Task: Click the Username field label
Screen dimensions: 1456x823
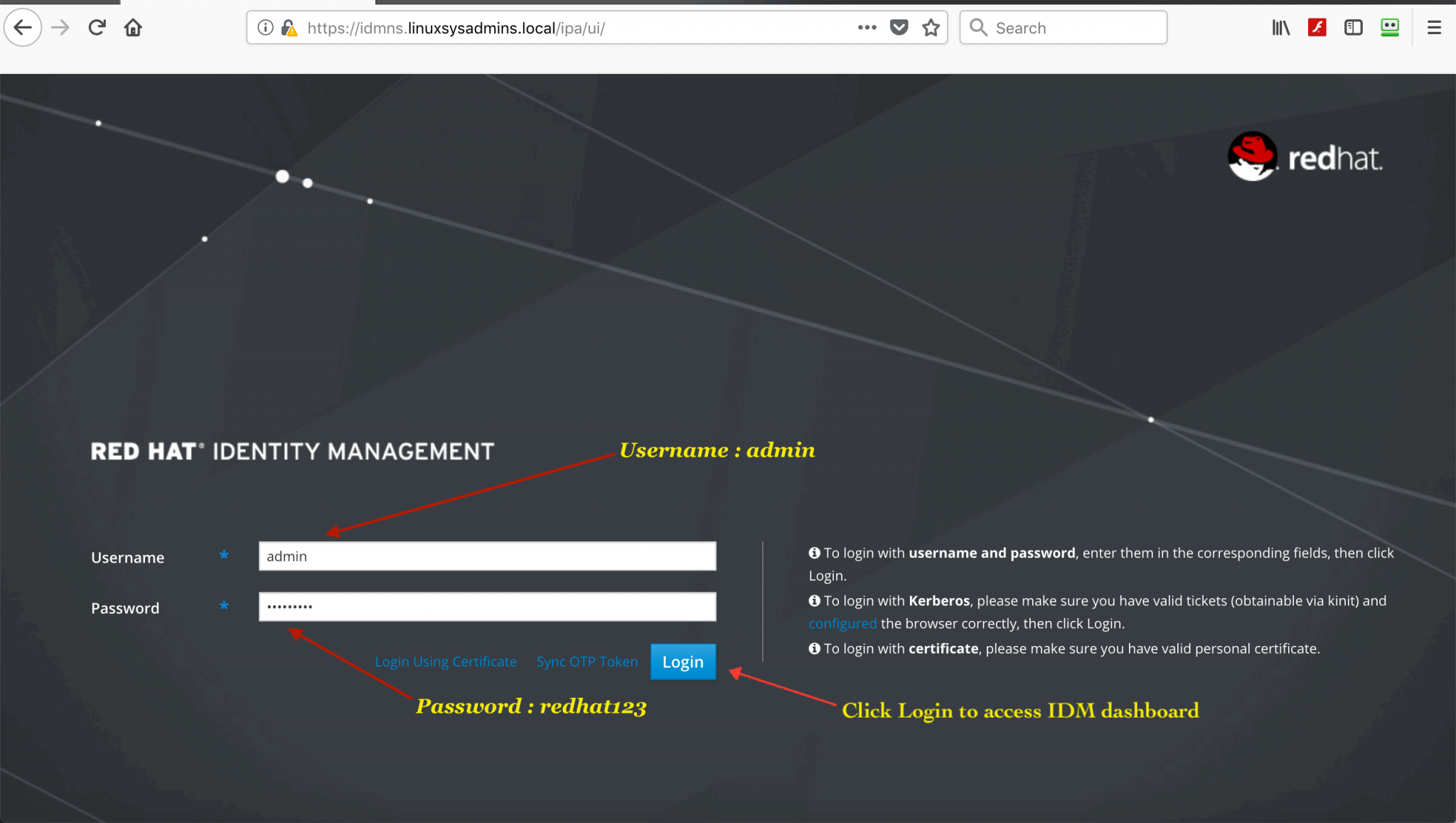Action: click(127, 558)
